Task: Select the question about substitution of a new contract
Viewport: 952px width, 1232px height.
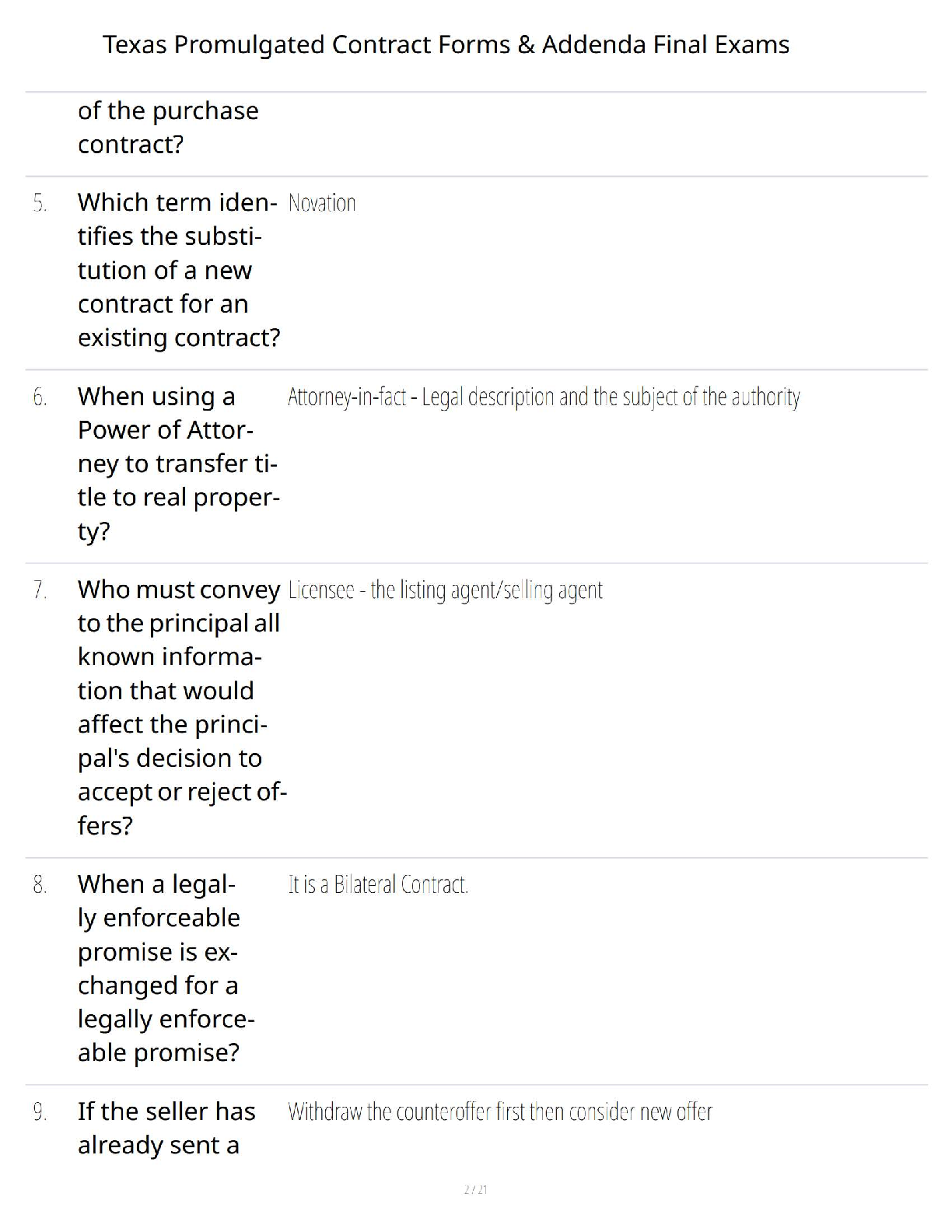Action: coord(178,270)
